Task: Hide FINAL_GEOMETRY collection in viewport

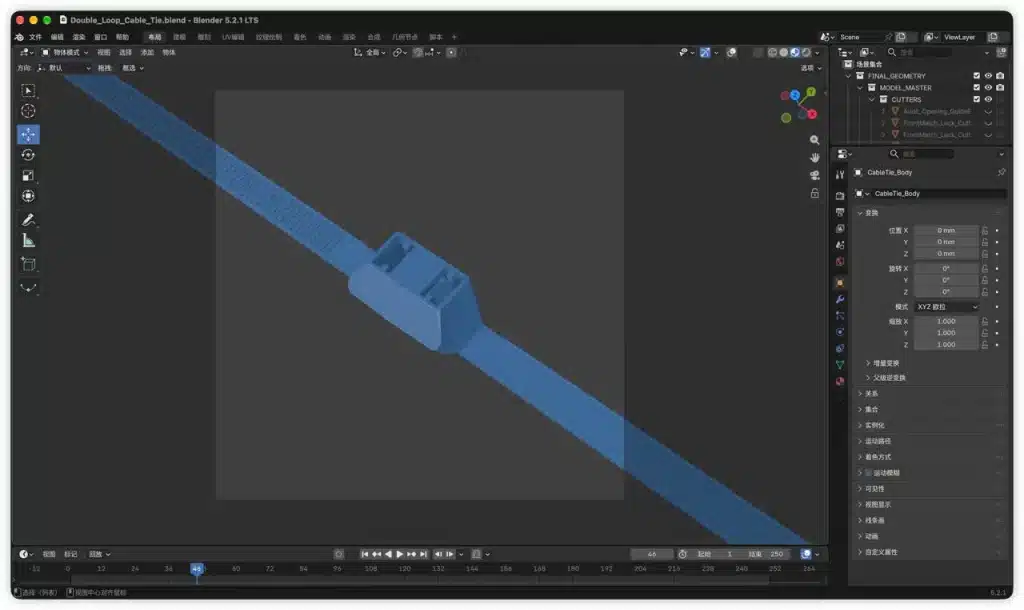Action: (988, 76)
